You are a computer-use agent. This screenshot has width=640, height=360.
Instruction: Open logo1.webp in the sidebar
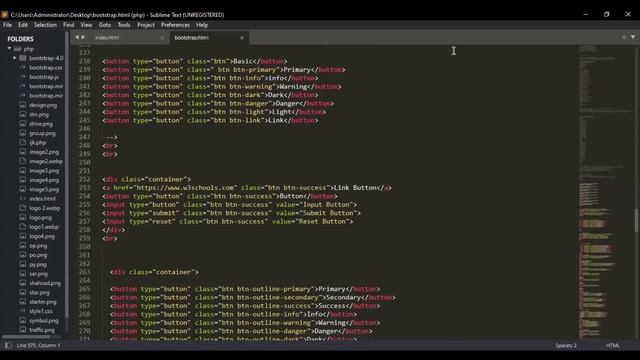point(44,227)
